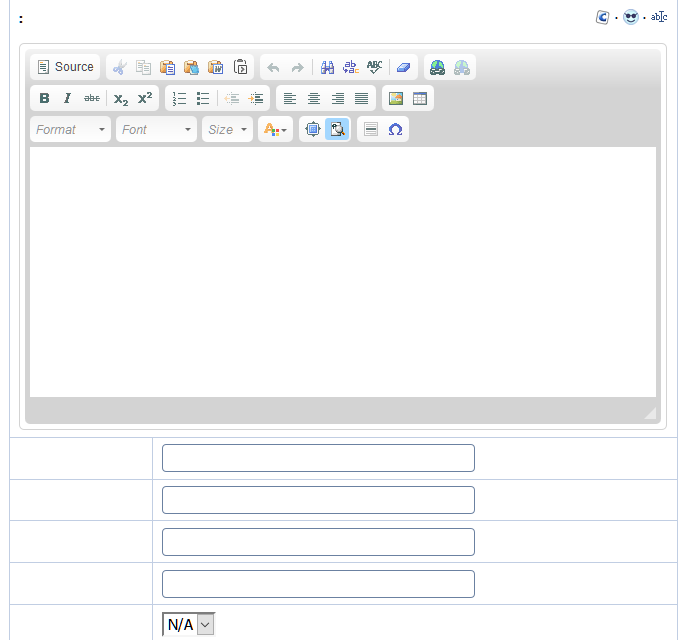Open the Size dropdown
This screenshot has width=689, height=640.
(227, 129)
